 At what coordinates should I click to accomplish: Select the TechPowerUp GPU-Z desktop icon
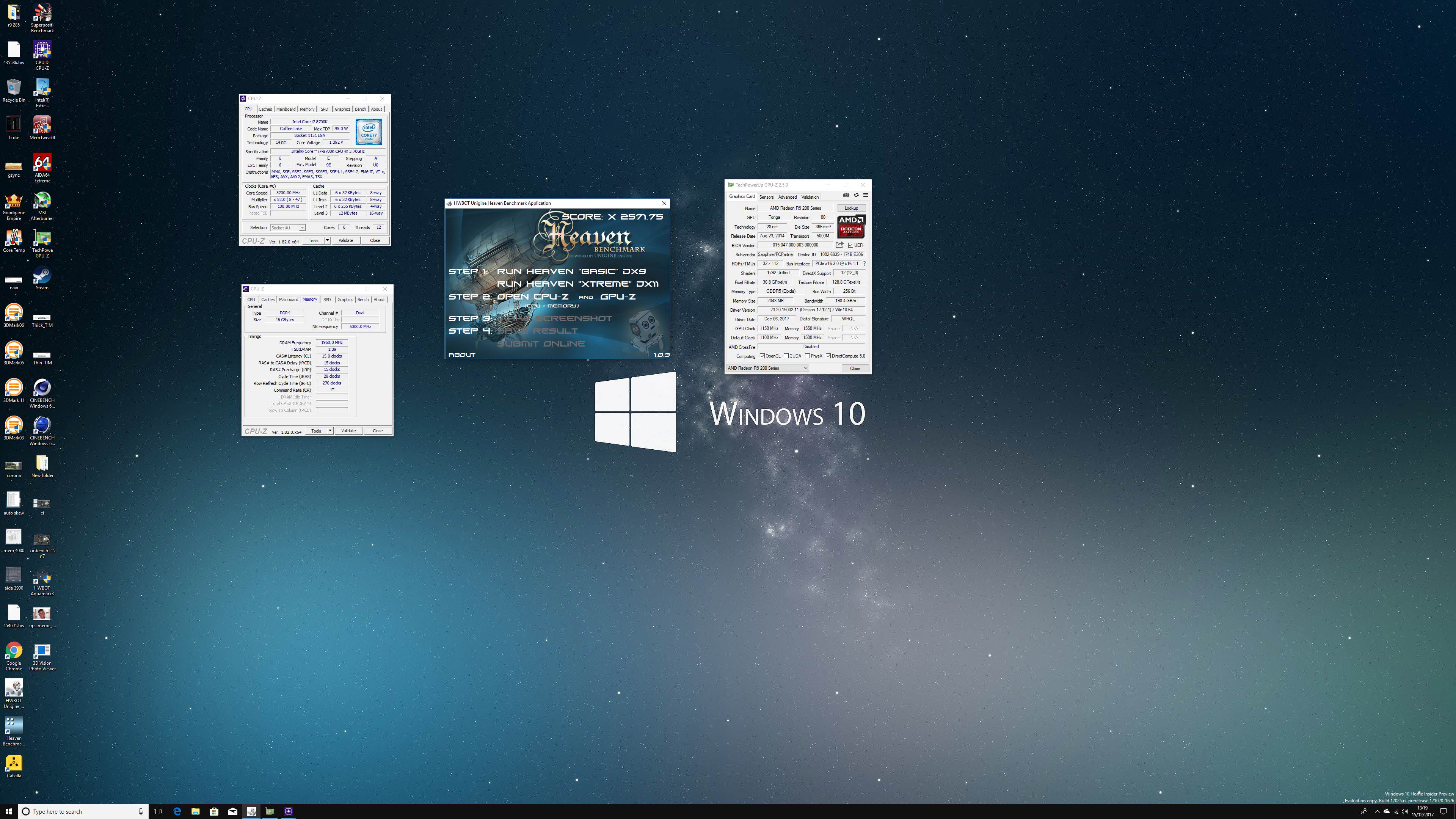(42, 243)
